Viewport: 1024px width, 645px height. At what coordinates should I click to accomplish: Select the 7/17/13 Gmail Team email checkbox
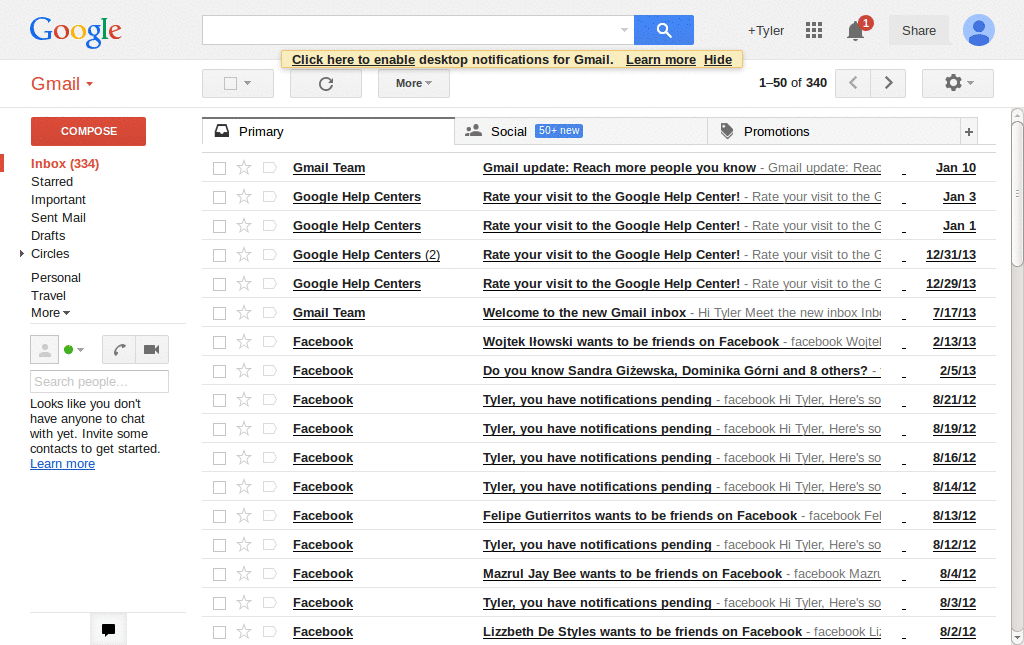(x=219, y=313)
